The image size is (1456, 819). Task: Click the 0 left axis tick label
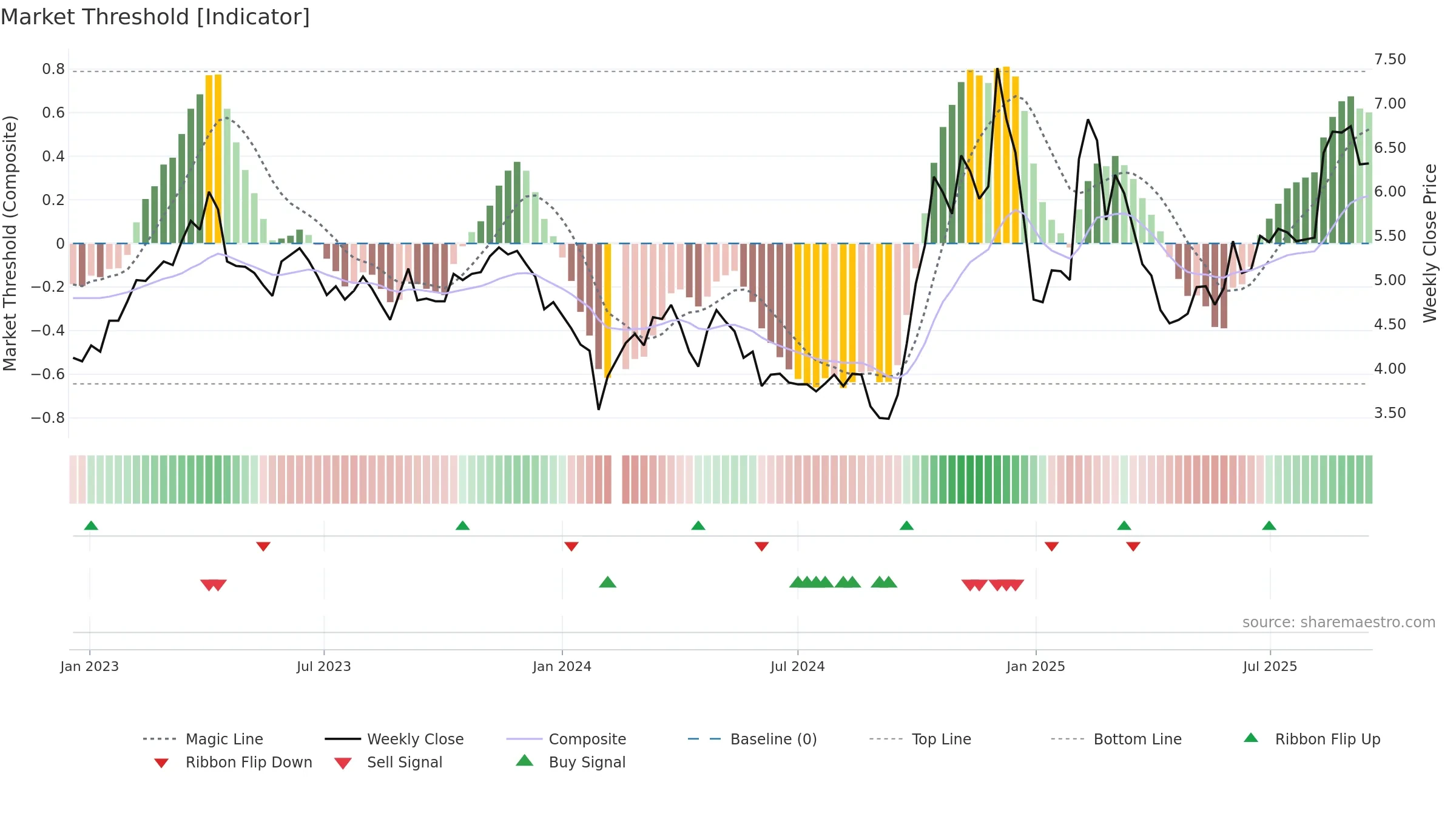click(60, 244)
